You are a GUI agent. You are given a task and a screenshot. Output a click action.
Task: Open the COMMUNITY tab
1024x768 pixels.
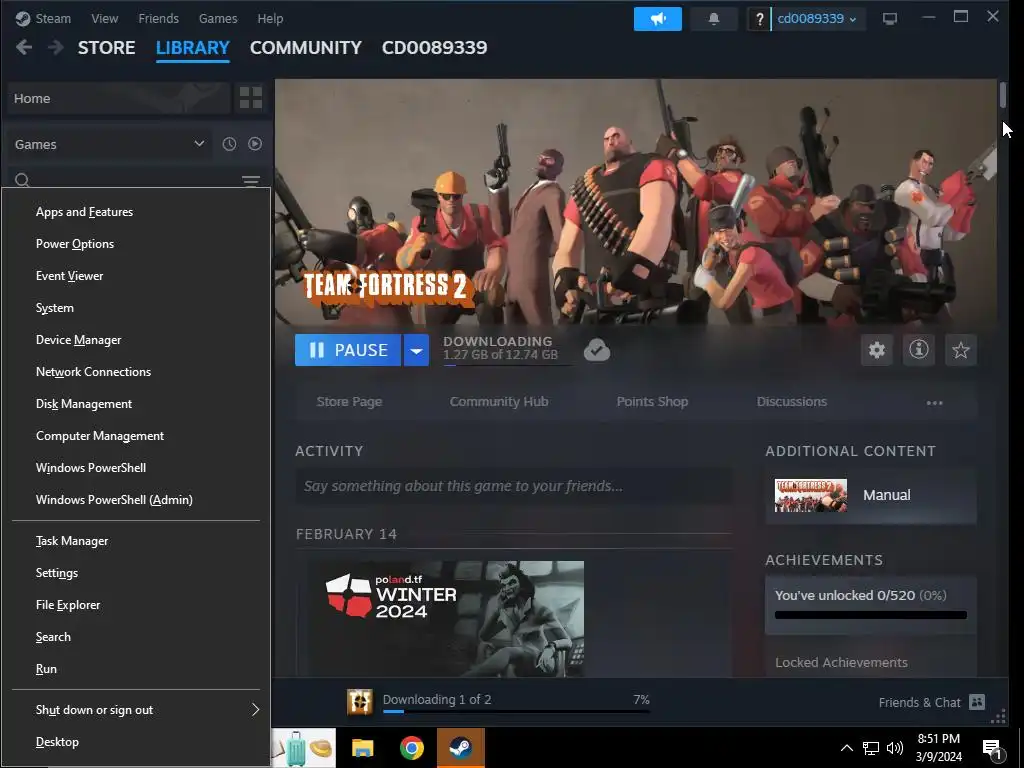pyautogui.click(x=306, y=48)
